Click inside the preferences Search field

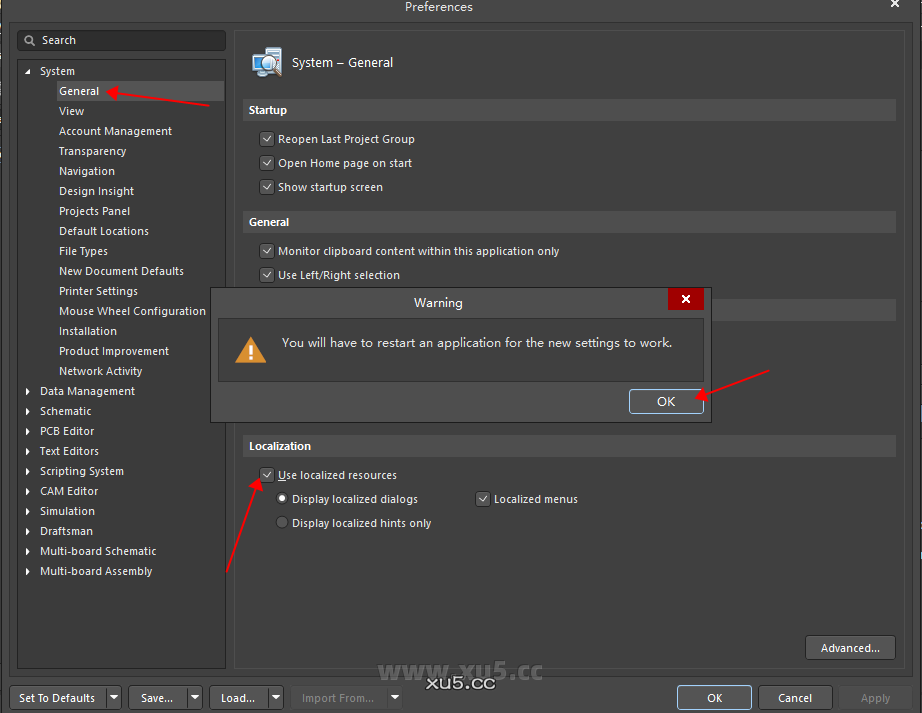(120, 40)
